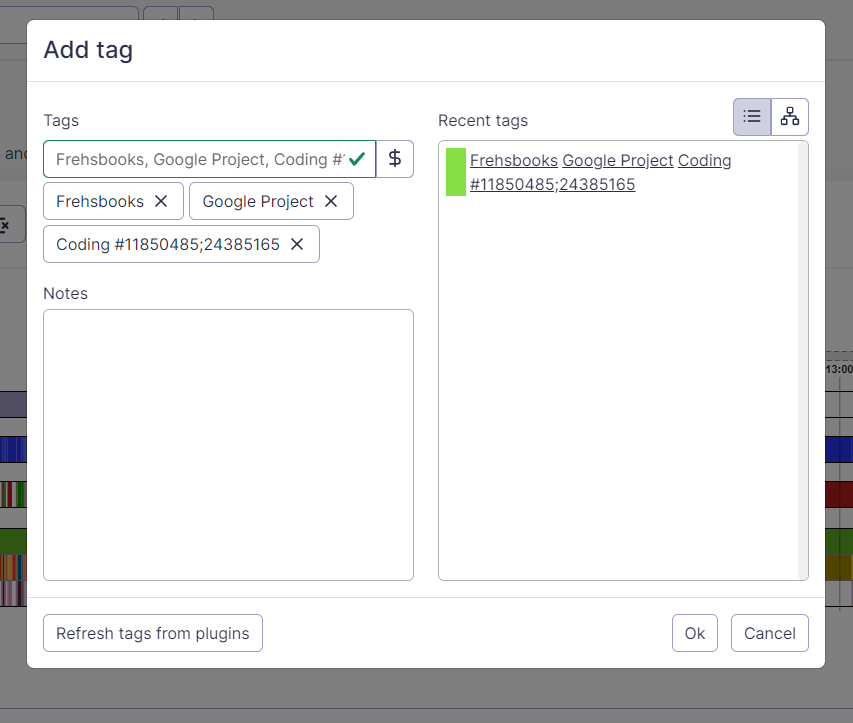The image size is (853, 723).
Task: Delete the Coding #11850485;24385165 tag chip
Action: coord(297,244)
